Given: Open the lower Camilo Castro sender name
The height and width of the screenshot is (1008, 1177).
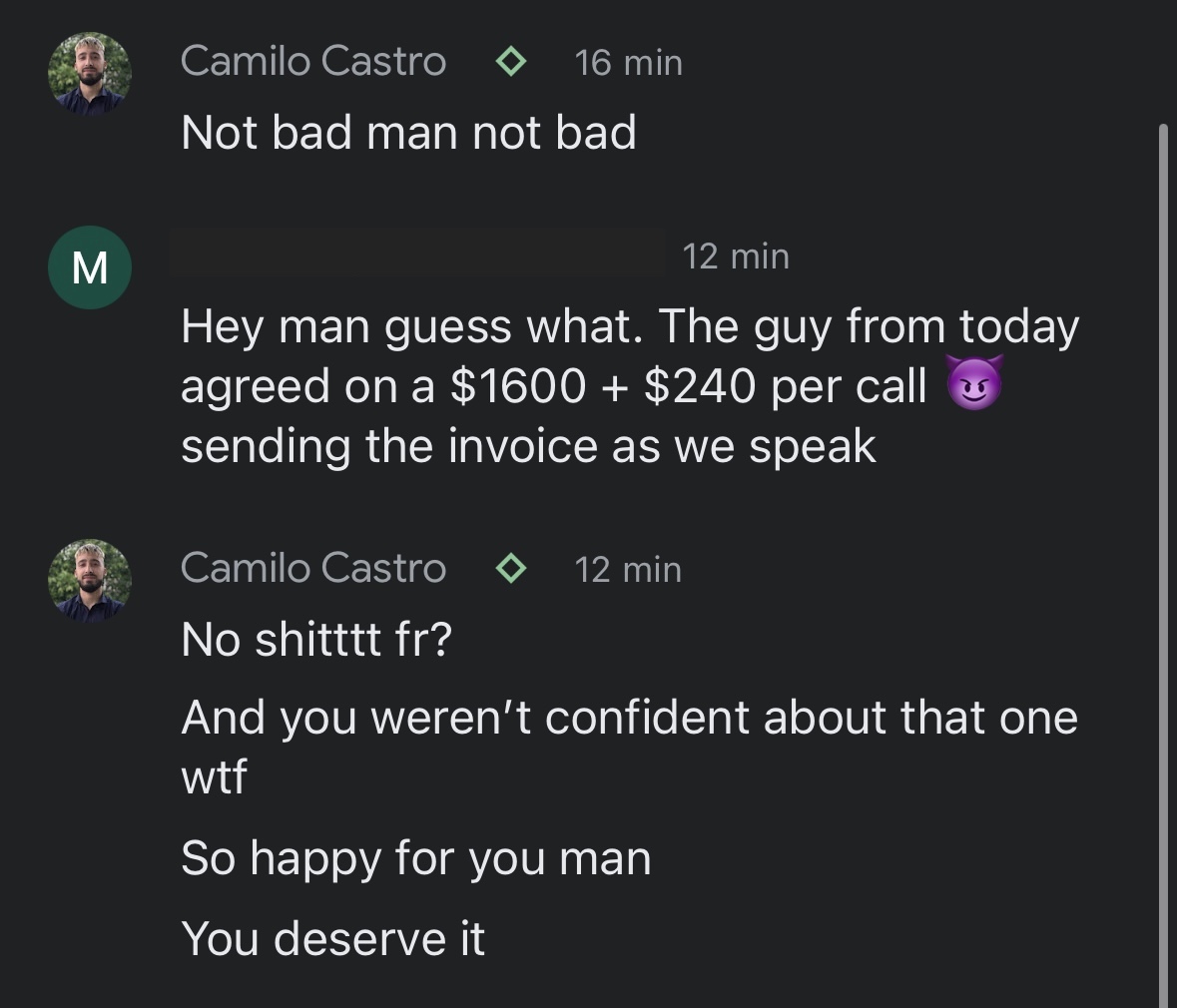Looking at the screenshot, I should pyautogui.click(x=313, y=568).
